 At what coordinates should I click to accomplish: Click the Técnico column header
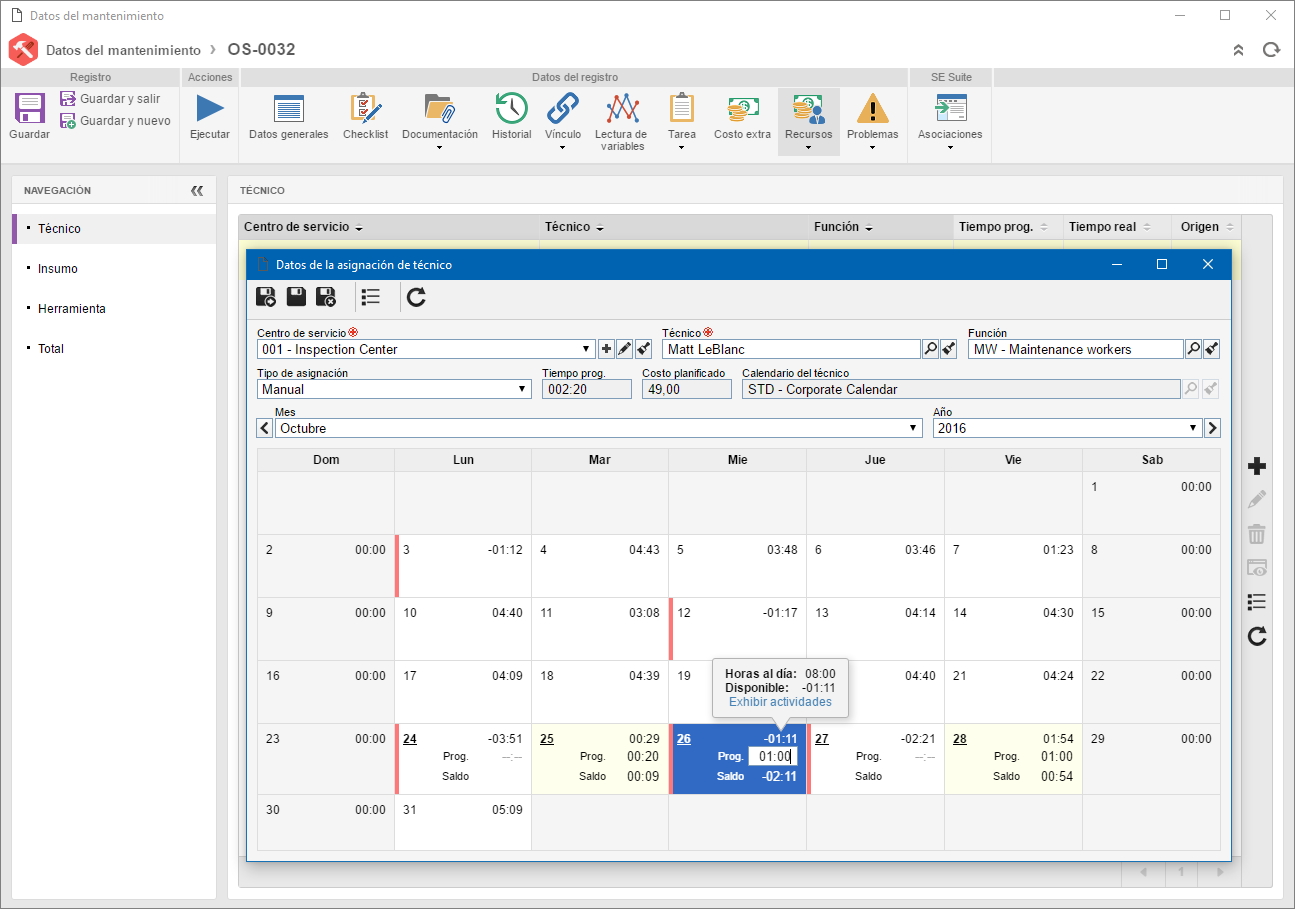(674, 227)
